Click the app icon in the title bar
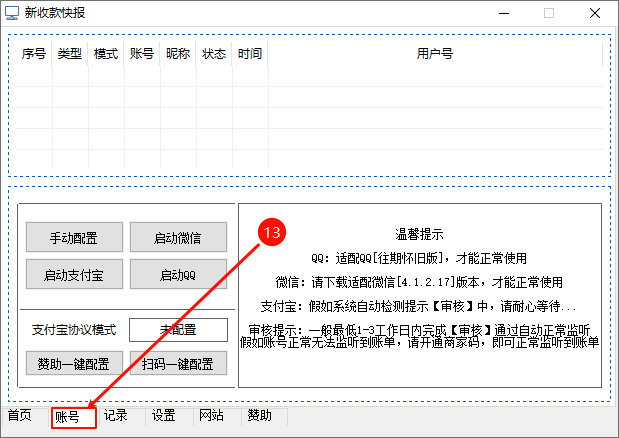The width and height of the screenshot is (619, 438). pyautogui.click(x=12, y=13)
